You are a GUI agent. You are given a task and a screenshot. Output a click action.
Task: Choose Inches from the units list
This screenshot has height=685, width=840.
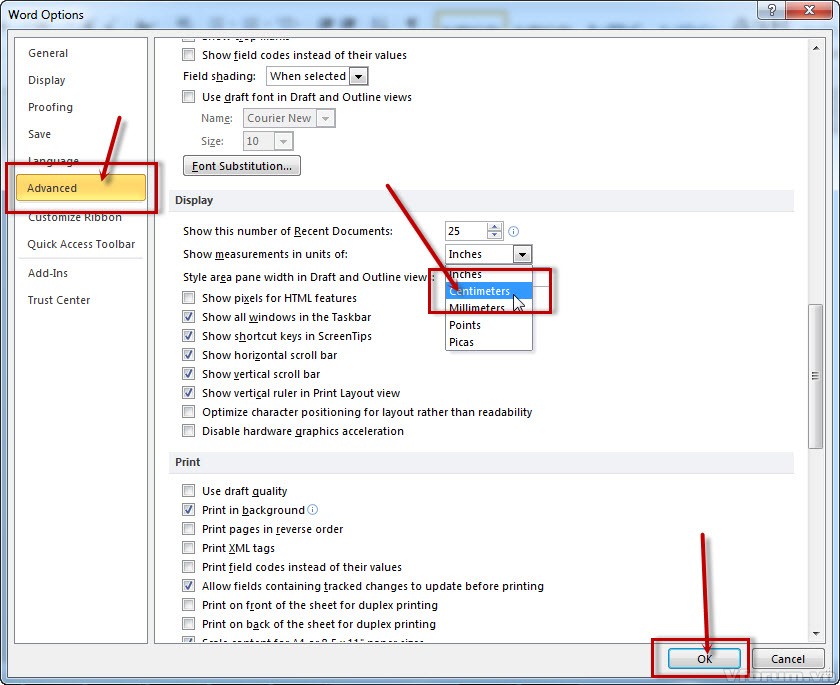pyautogui.click(x=489, y=274)
